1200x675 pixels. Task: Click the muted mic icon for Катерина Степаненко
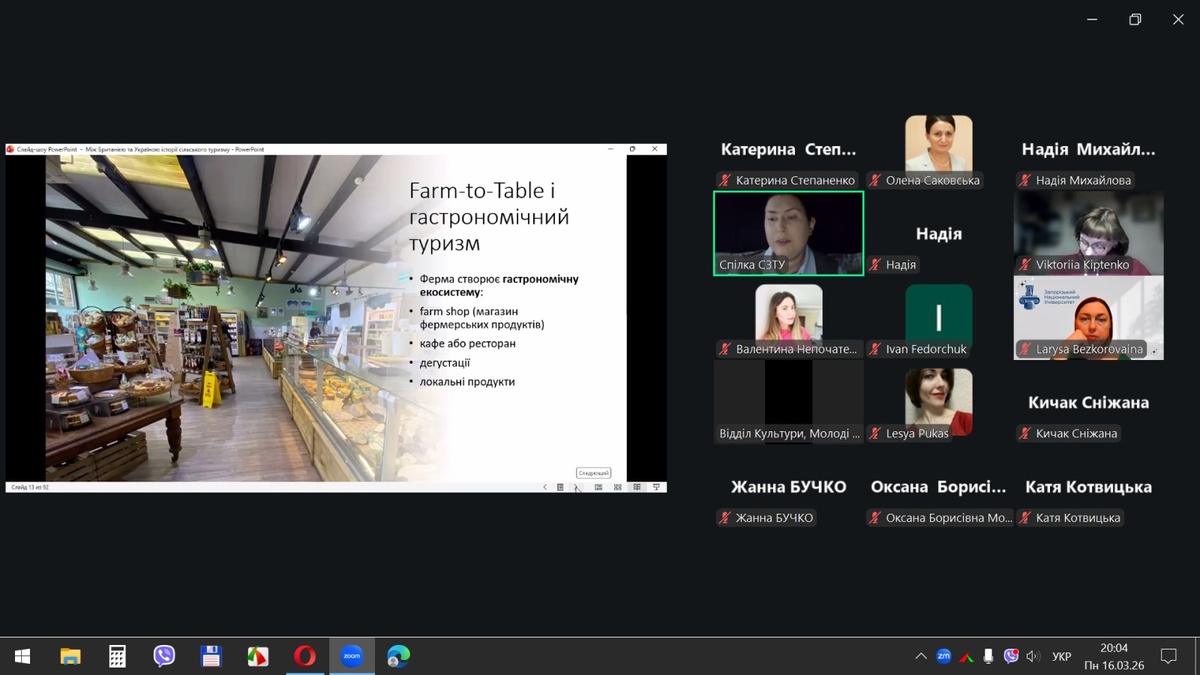[725, 181]
